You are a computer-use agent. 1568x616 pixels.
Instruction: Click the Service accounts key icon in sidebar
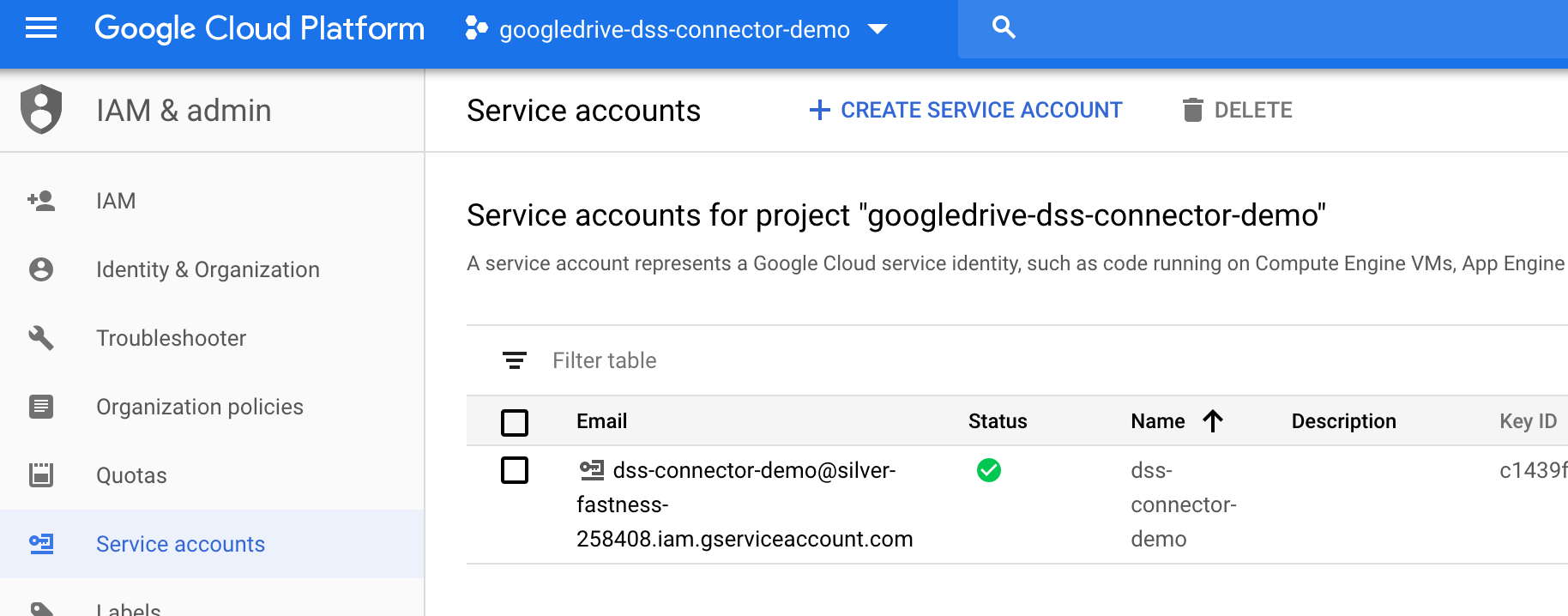click(41, 544)
